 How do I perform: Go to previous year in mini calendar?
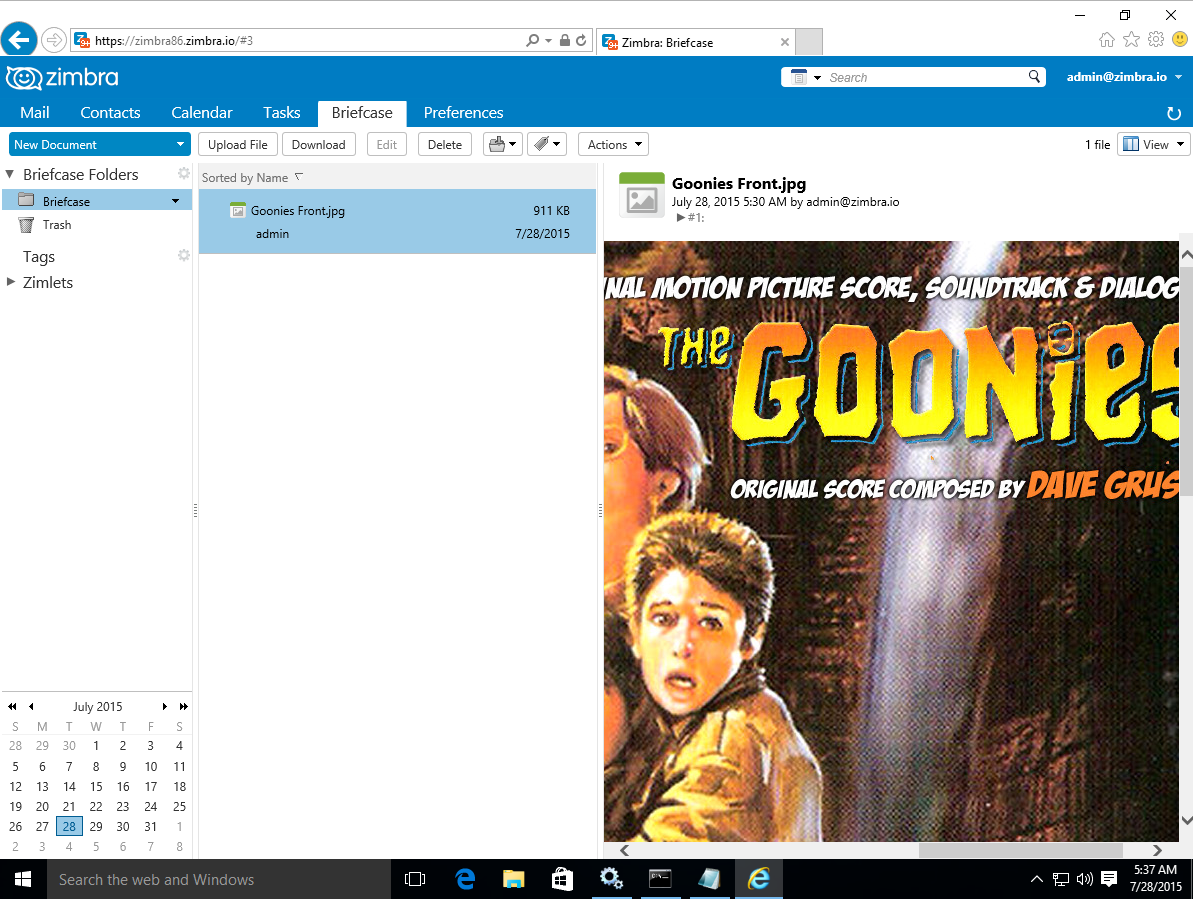(x=12, y=707)
